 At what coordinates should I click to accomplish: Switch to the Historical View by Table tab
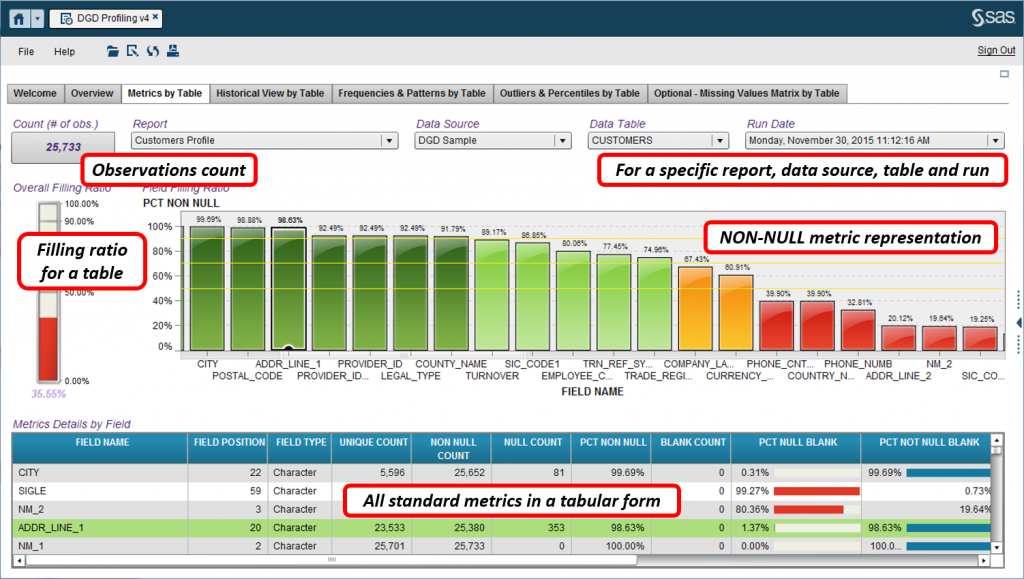(272, 92)
